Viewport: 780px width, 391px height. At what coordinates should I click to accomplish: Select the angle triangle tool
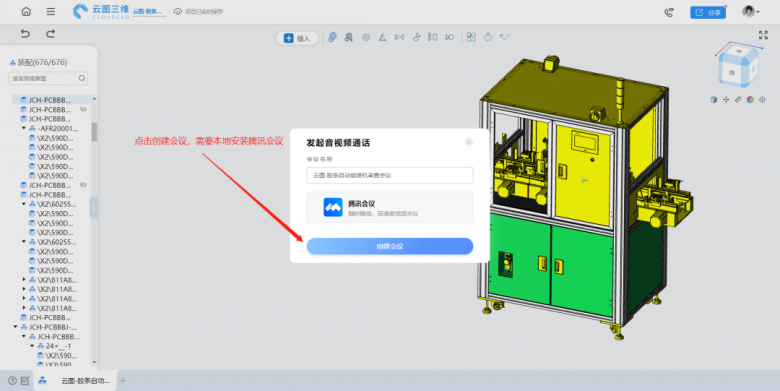(x=382, y=37)
